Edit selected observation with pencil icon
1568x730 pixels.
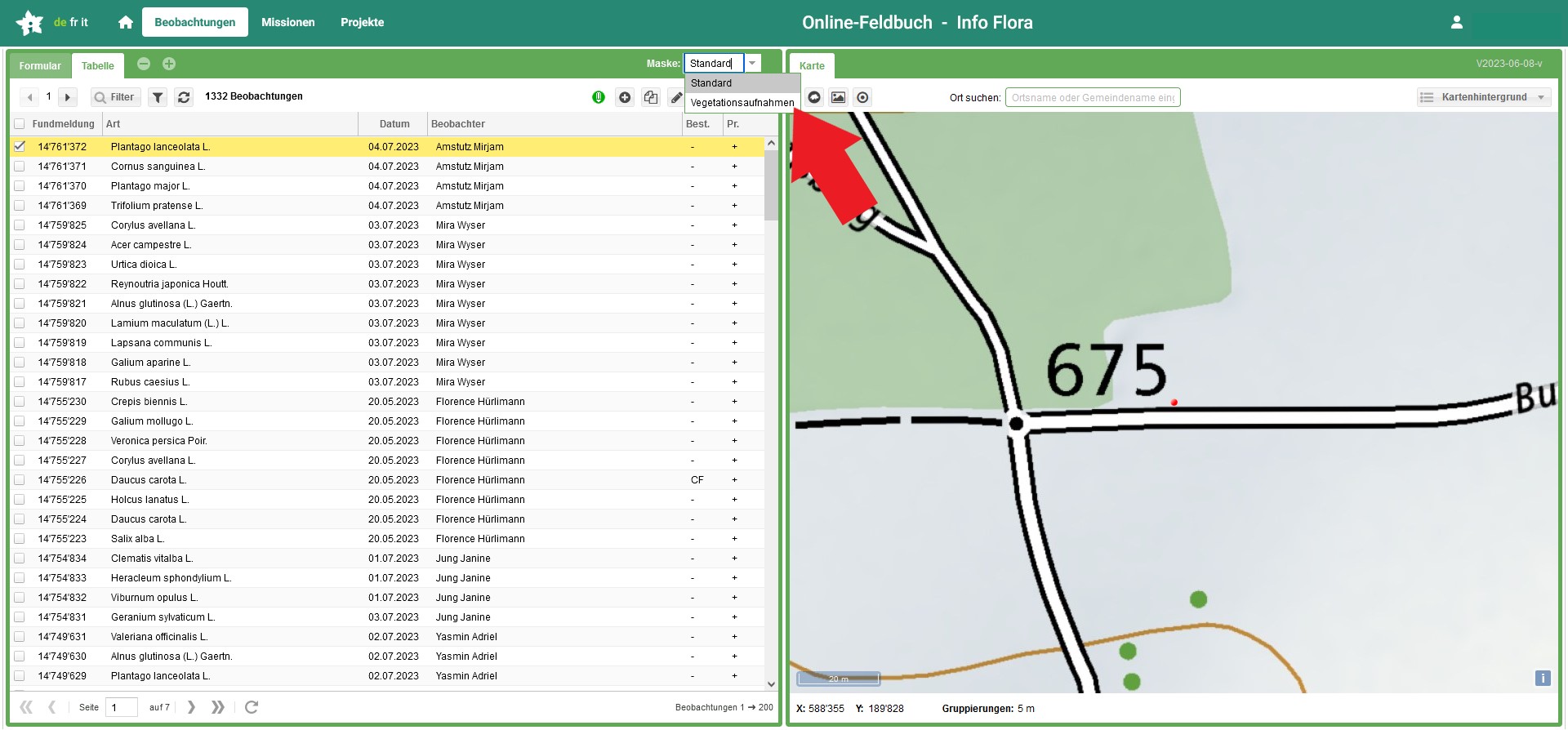[676, 97]
